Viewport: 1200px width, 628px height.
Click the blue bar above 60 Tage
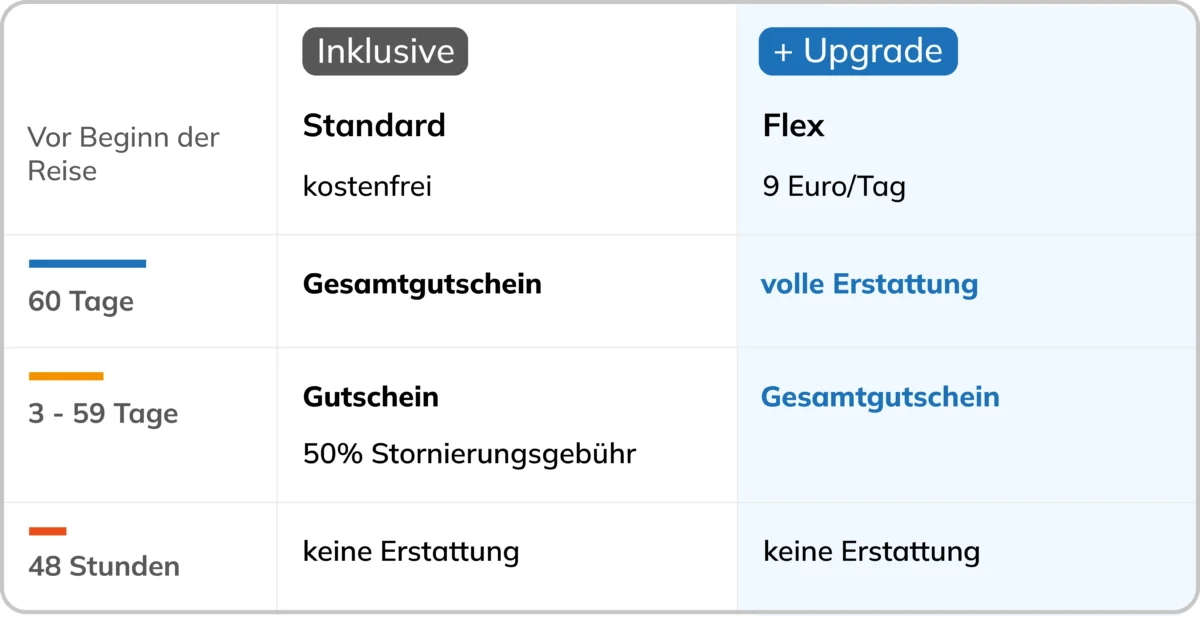coord(87,264)
